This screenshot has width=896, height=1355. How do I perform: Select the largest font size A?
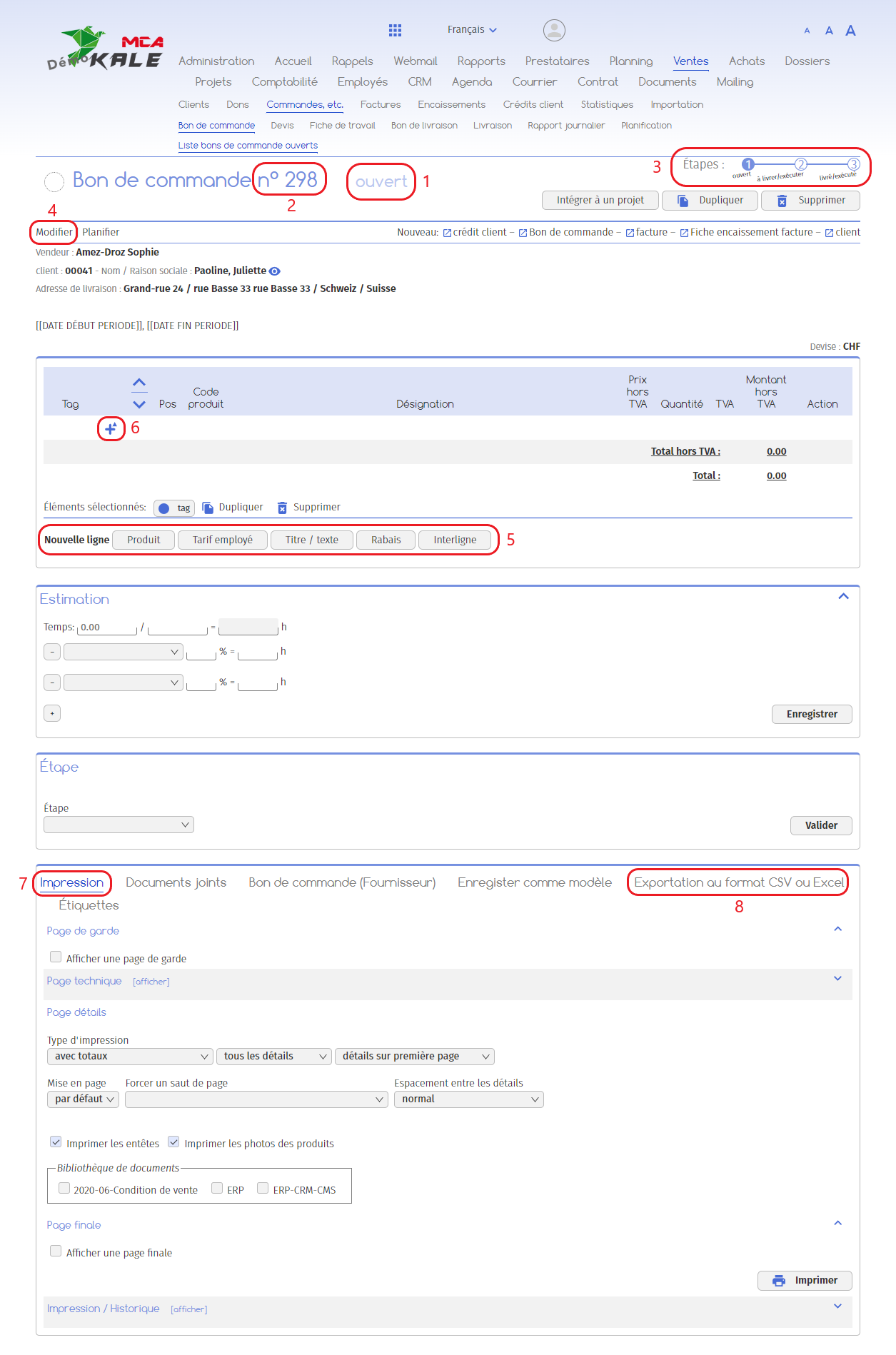(x=850, y=31)
